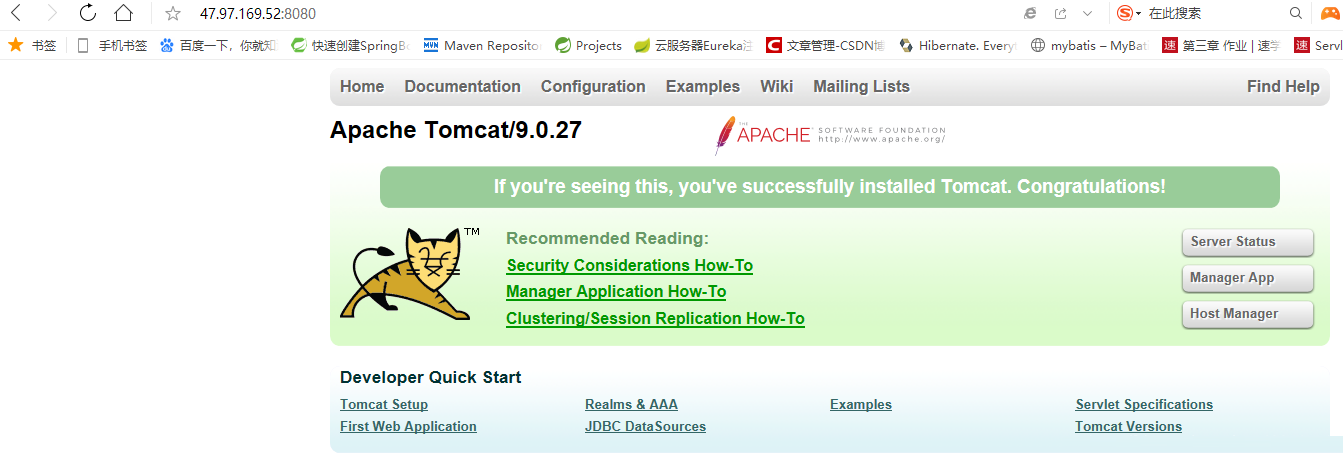This screenshot has width=1343, height=461.
Task: Open the Manager App button
Action: coord(1247,278)
